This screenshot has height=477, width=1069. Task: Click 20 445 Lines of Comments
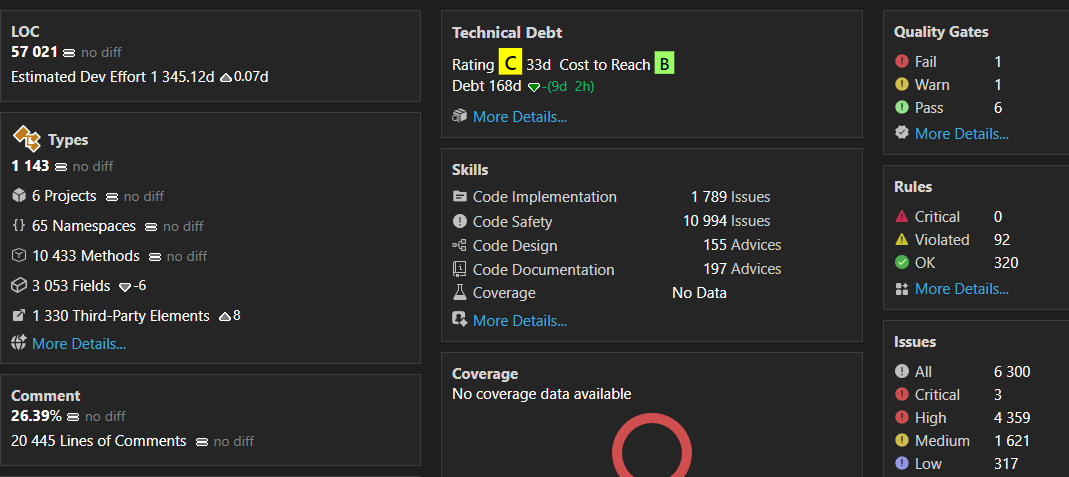coord(99,441)
